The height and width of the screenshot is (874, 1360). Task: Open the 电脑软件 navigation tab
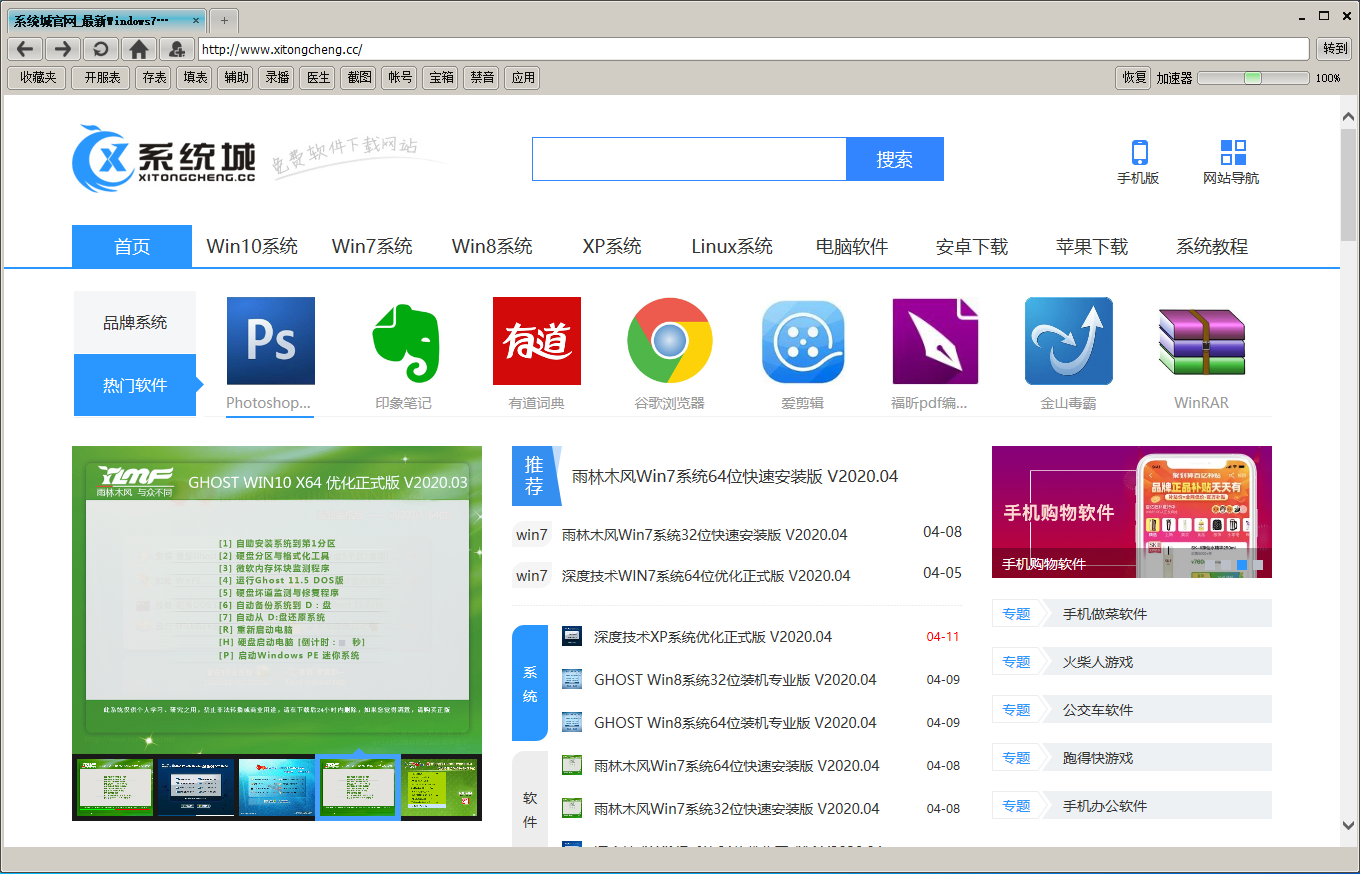click(x=852, y=246)
